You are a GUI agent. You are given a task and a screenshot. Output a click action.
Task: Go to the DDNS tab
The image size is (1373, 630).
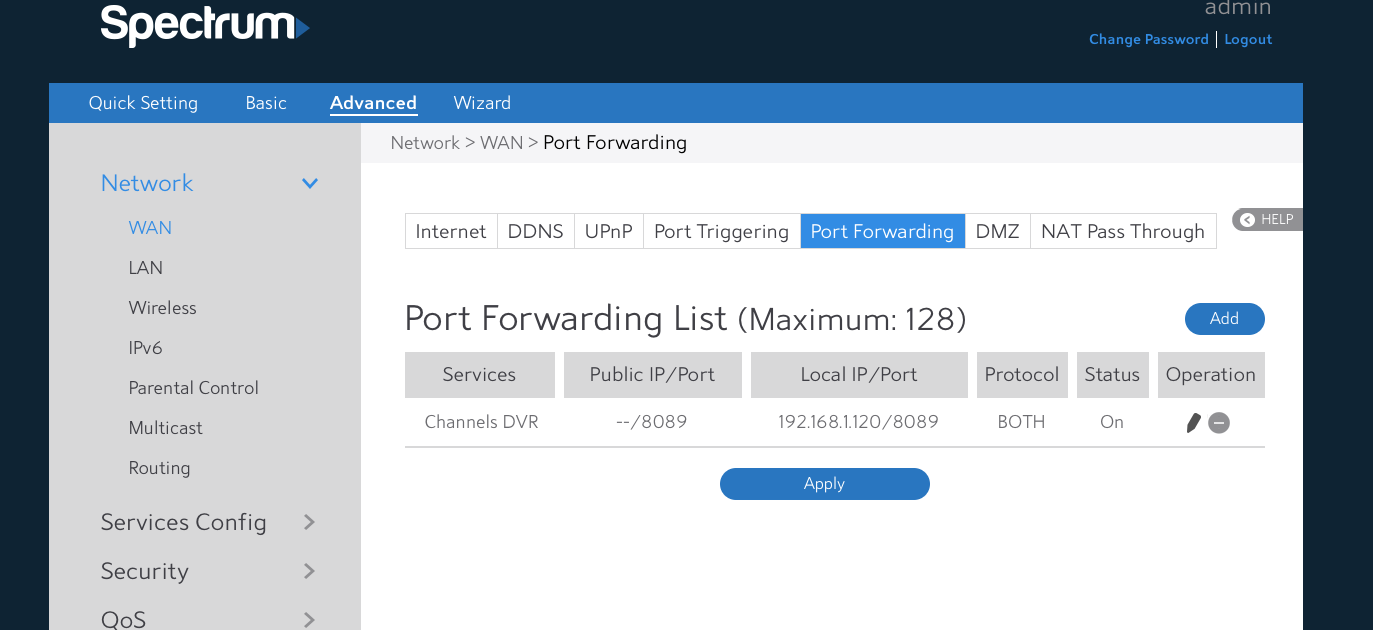[535, 232]
